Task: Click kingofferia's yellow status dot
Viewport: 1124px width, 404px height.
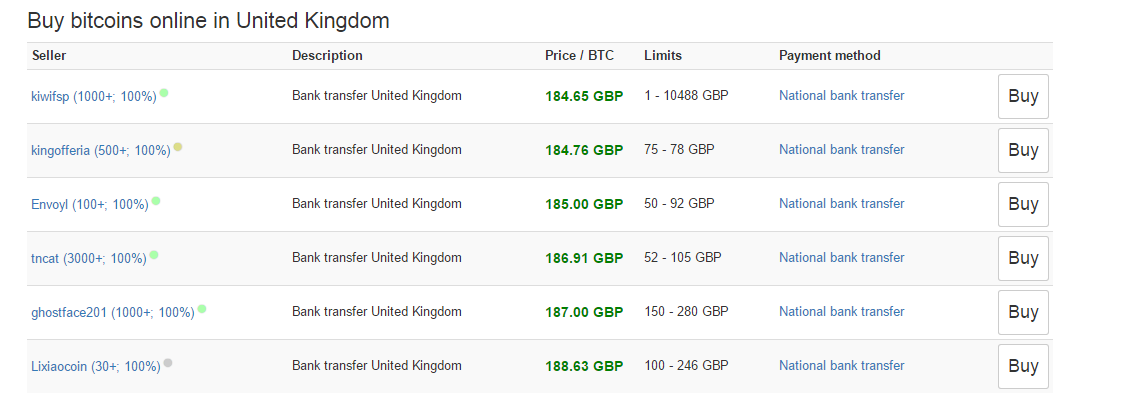Action: (178, 147)
